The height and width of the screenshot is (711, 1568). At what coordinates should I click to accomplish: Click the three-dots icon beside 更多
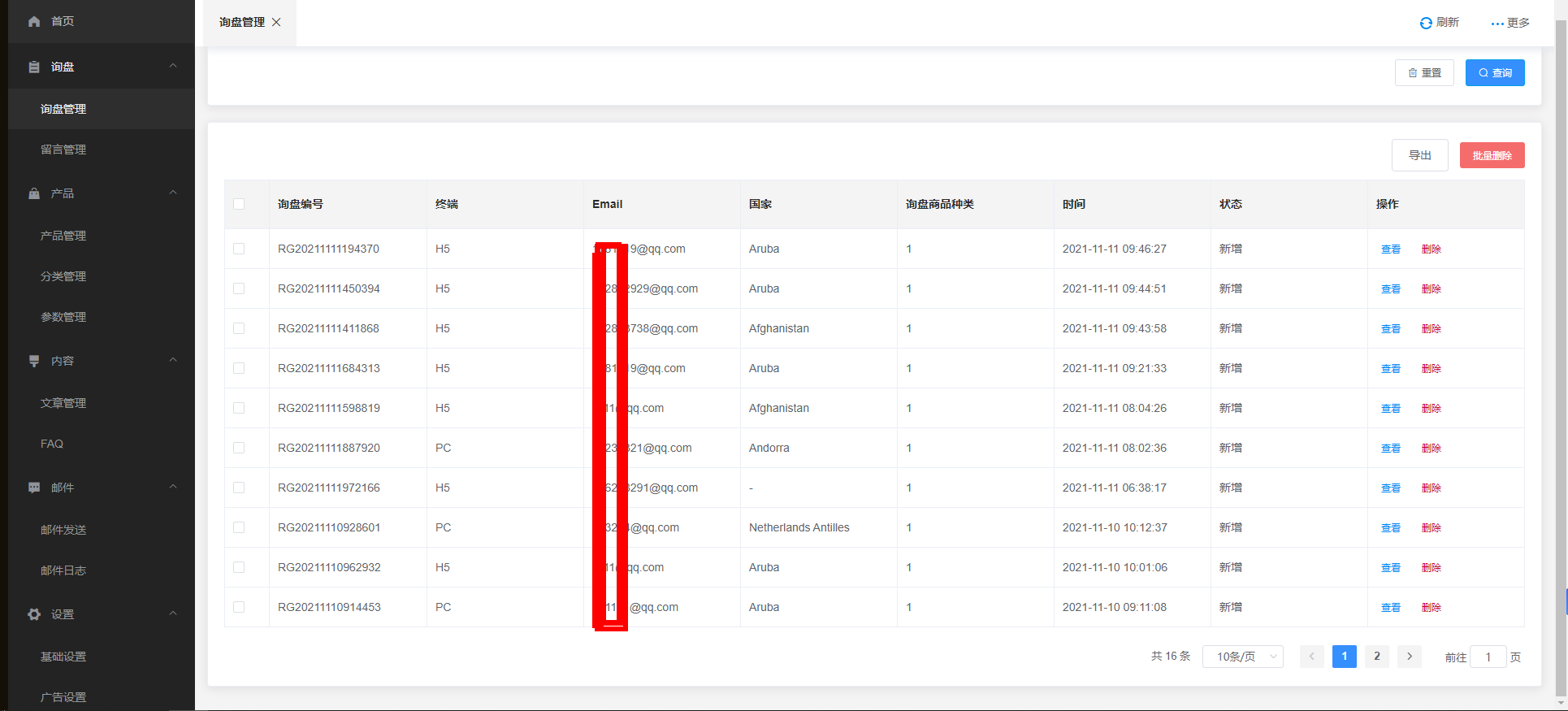[1497, 24]
